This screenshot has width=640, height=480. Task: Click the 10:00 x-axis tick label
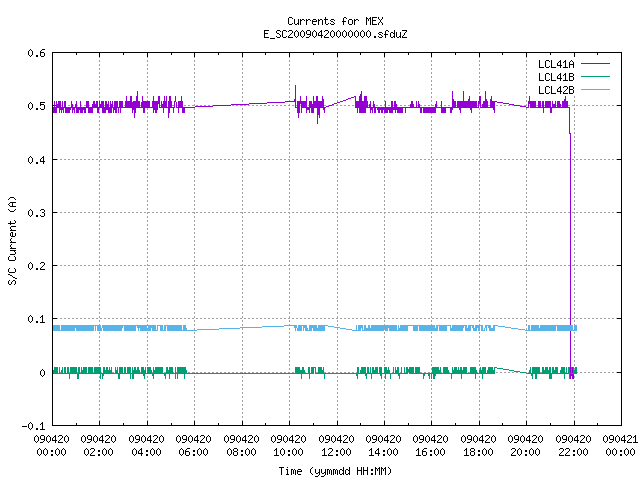[288, 452]
